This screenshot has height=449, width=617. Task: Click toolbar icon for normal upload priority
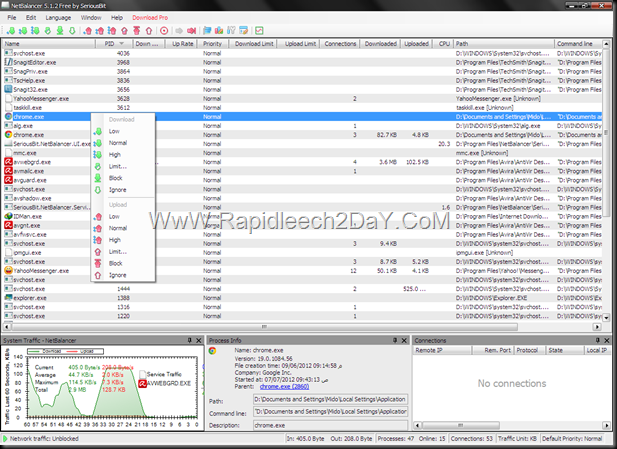click(100, 30)
